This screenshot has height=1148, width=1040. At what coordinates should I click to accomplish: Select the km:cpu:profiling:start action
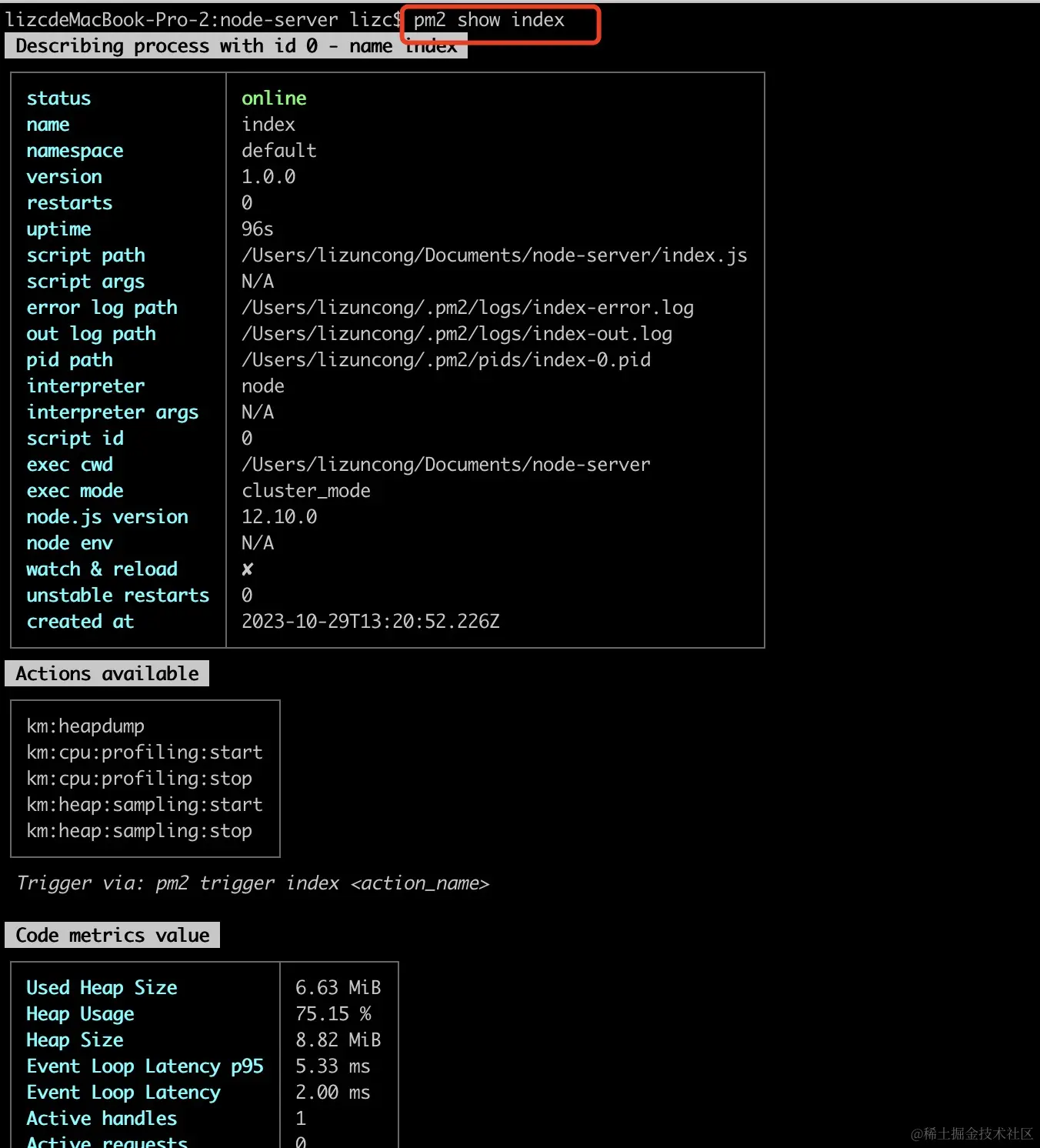coord(145,752)
